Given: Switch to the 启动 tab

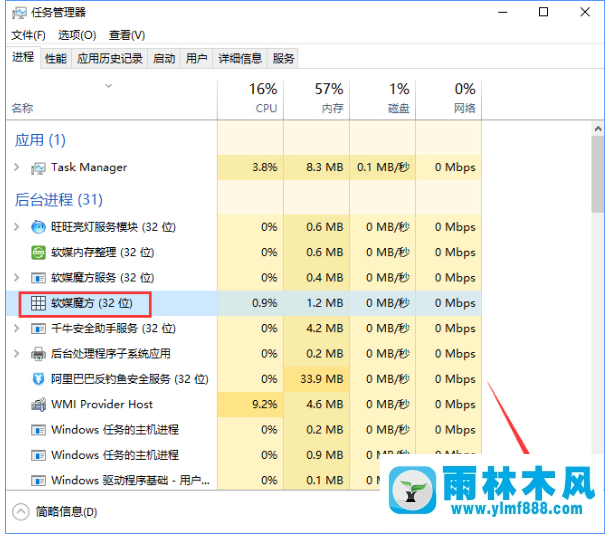Looking at the screenshot, I should point(164,59).
